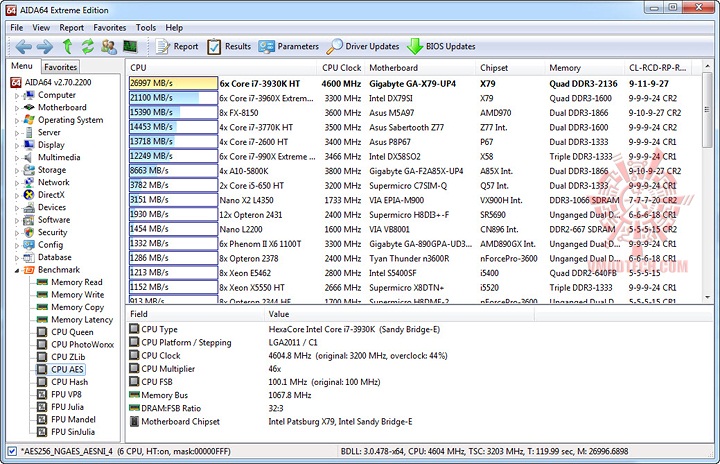The image size is (720, 464).
Task: Expand the Operating System branch
Action: [17, 121]
